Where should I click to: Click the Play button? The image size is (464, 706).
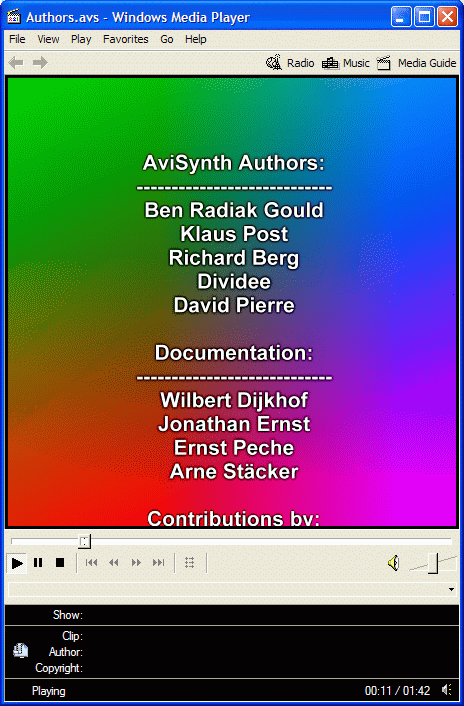coord(17,563)
